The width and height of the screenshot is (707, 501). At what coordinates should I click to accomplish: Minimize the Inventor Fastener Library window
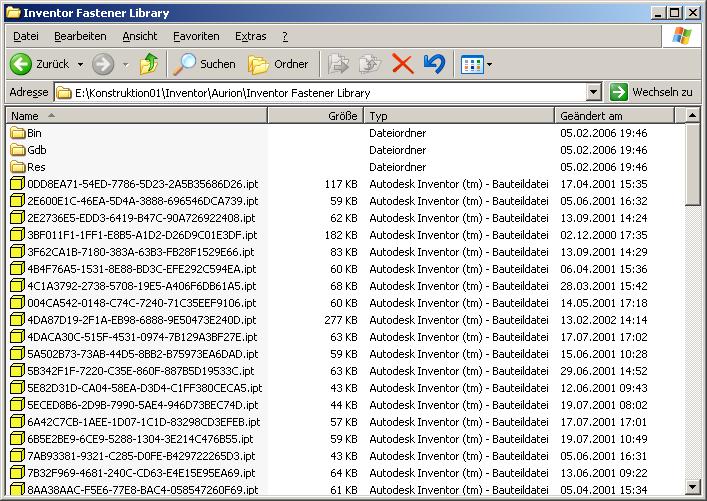pyautogui.click(x=659, y=13)
